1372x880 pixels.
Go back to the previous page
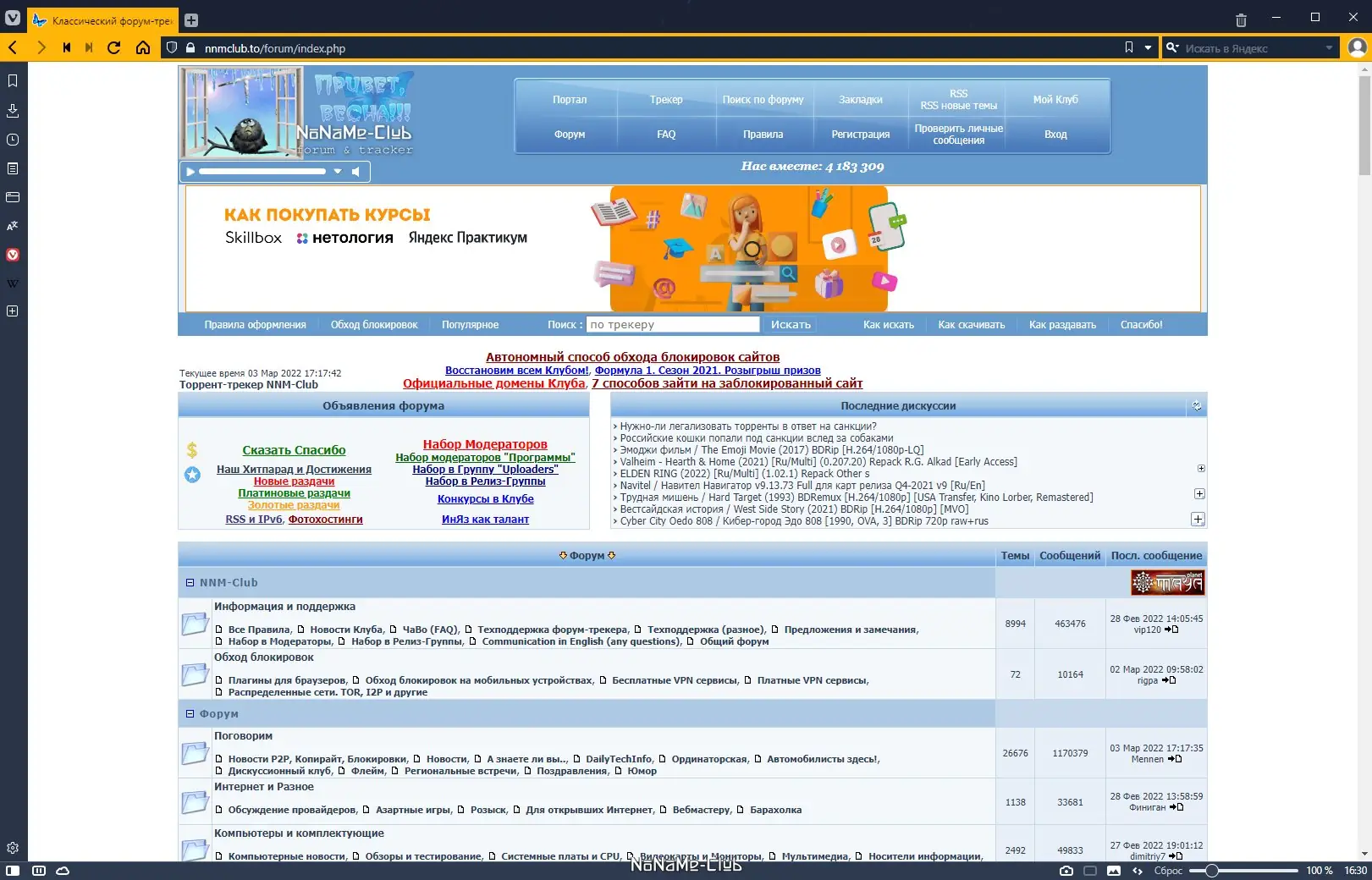pyautogui.click(x=13, y=48)
